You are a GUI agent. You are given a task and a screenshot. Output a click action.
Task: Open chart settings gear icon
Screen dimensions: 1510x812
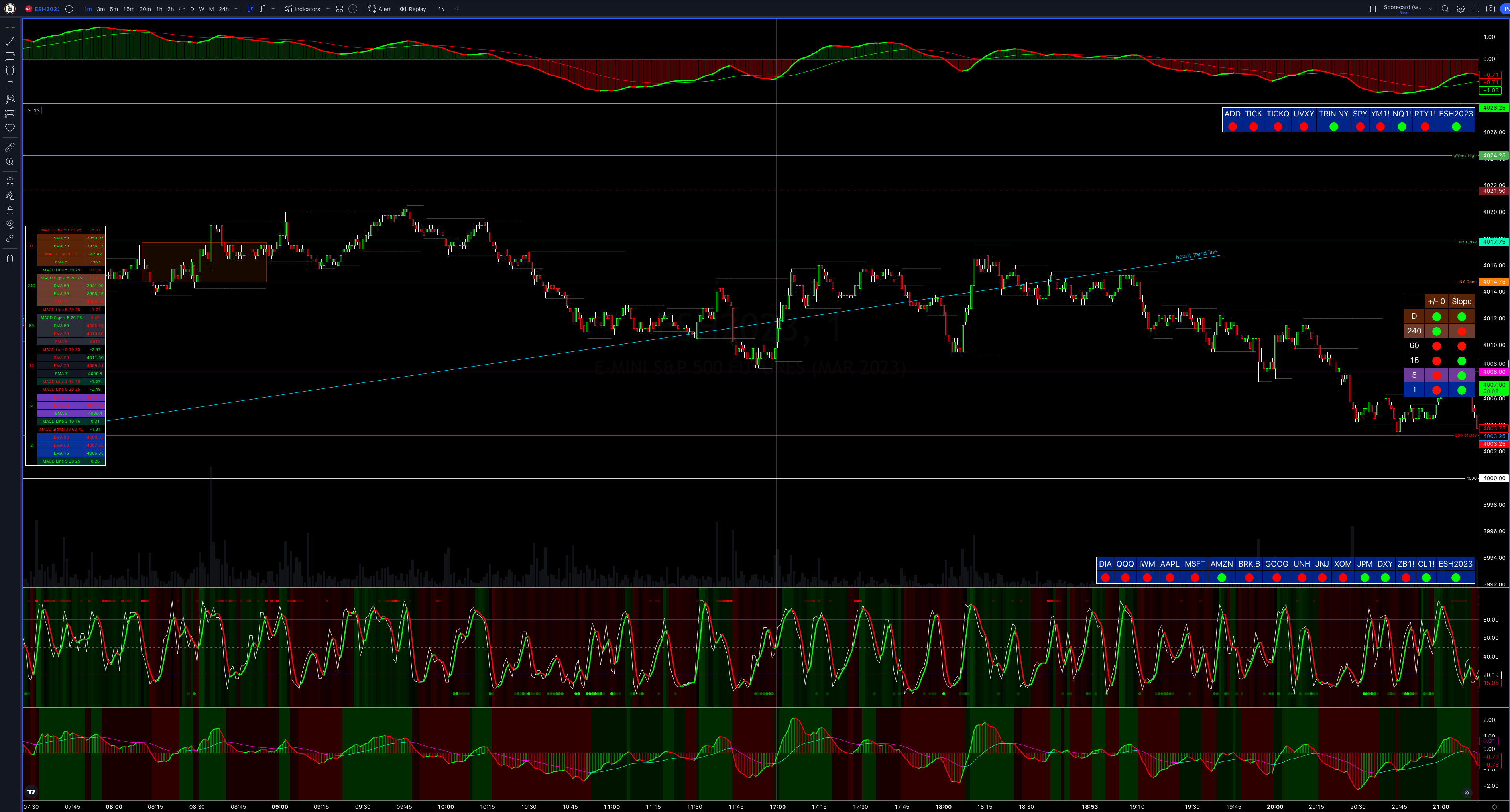click(1461, 9)
